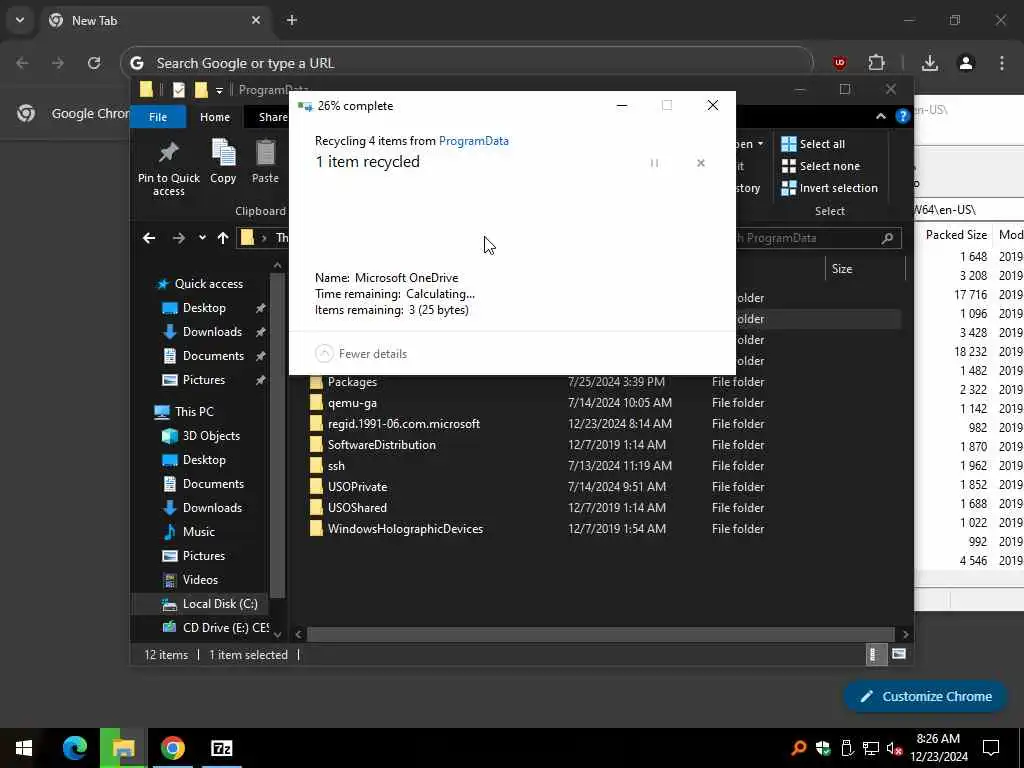Reload the Chrome page
Image resolution: width=1024 pixels, height=768 pixels.
click(x=94, y=63)
